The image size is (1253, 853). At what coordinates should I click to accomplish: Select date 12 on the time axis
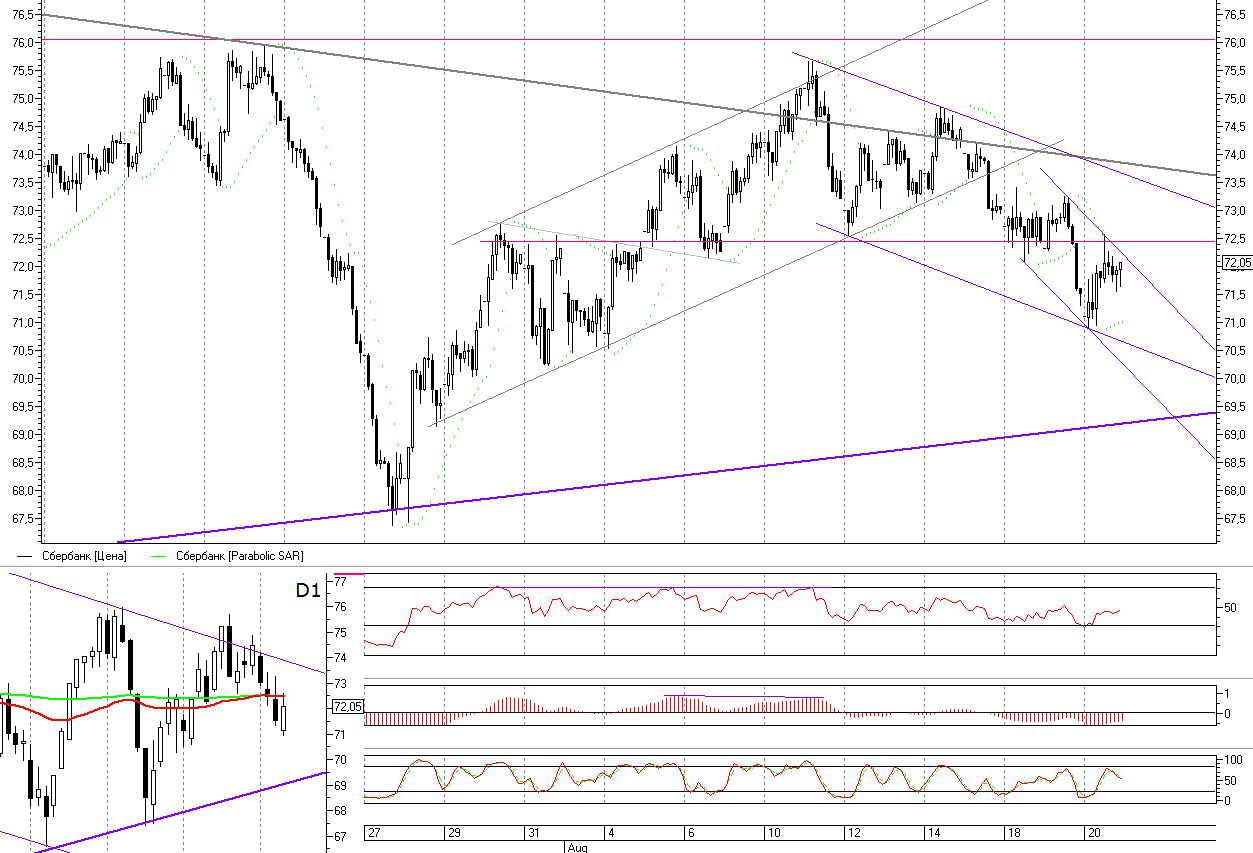click(852, 833)
